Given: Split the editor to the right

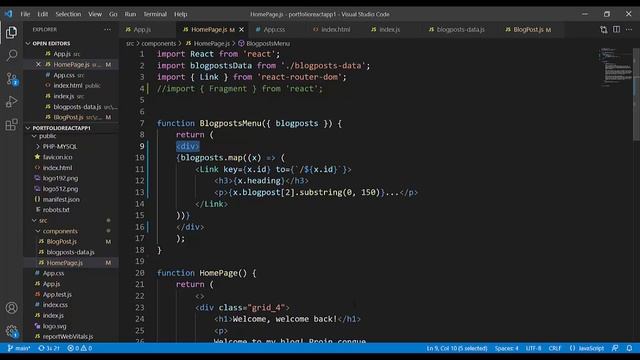Looking at the screenshot, I should 616,29.
